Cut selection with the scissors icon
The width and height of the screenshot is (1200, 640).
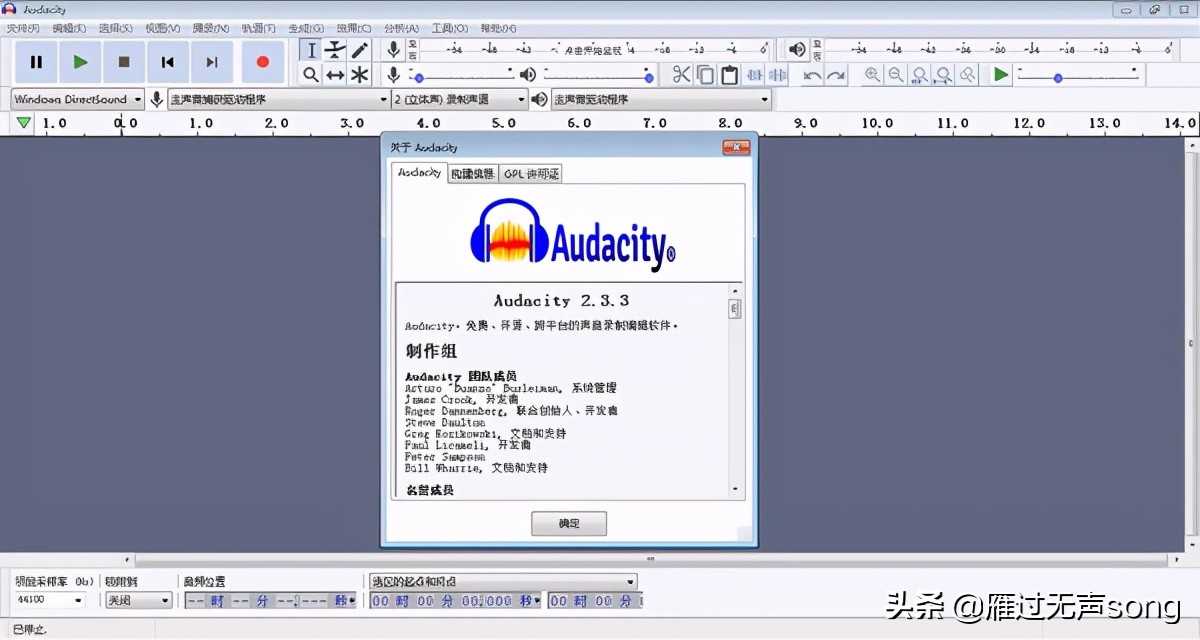click(x=681, y=75)
